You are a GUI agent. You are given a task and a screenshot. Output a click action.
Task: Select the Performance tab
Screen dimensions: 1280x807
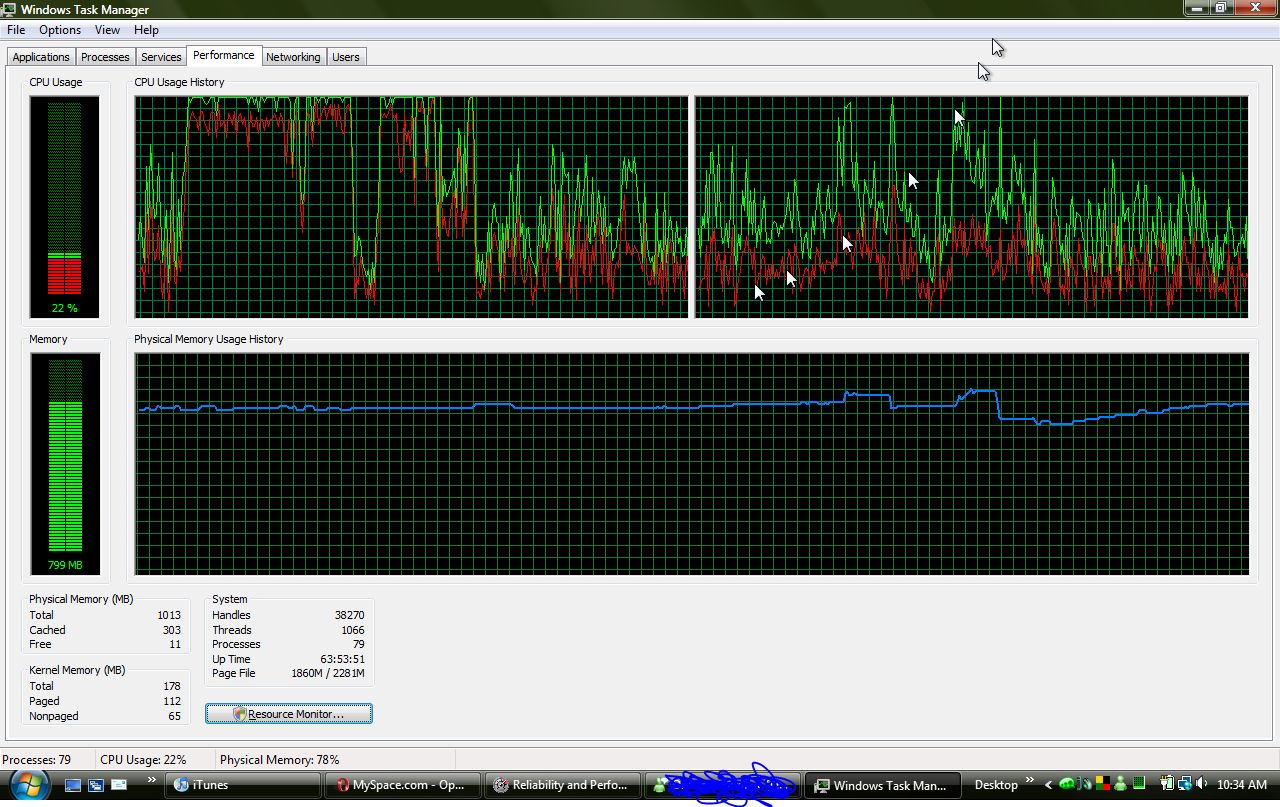coord(224,56)
